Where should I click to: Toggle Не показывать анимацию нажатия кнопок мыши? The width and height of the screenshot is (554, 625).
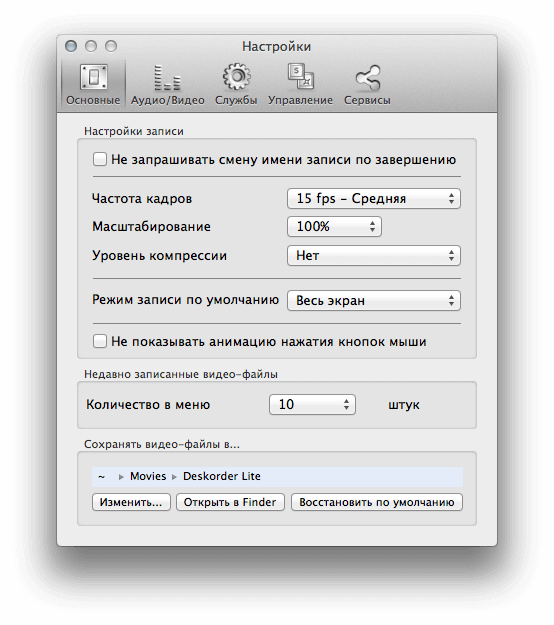coord(100,342)
